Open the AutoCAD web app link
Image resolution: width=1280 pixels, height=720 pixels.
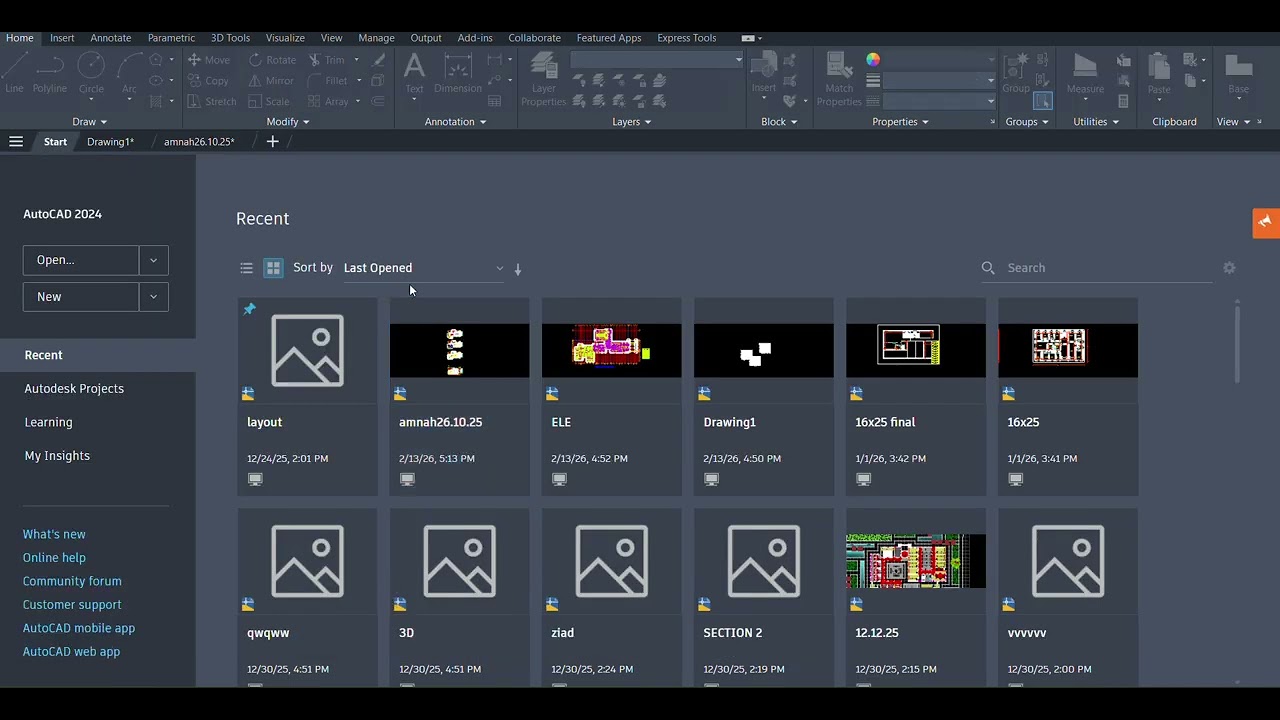click(71, 652)
